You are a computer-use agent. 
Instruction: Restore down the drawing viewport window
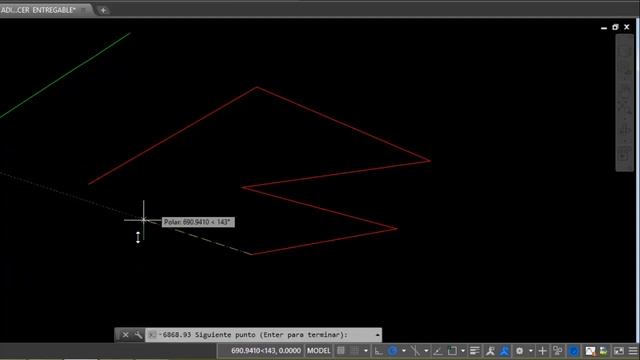pyautogui.click(x=616, y=27)
